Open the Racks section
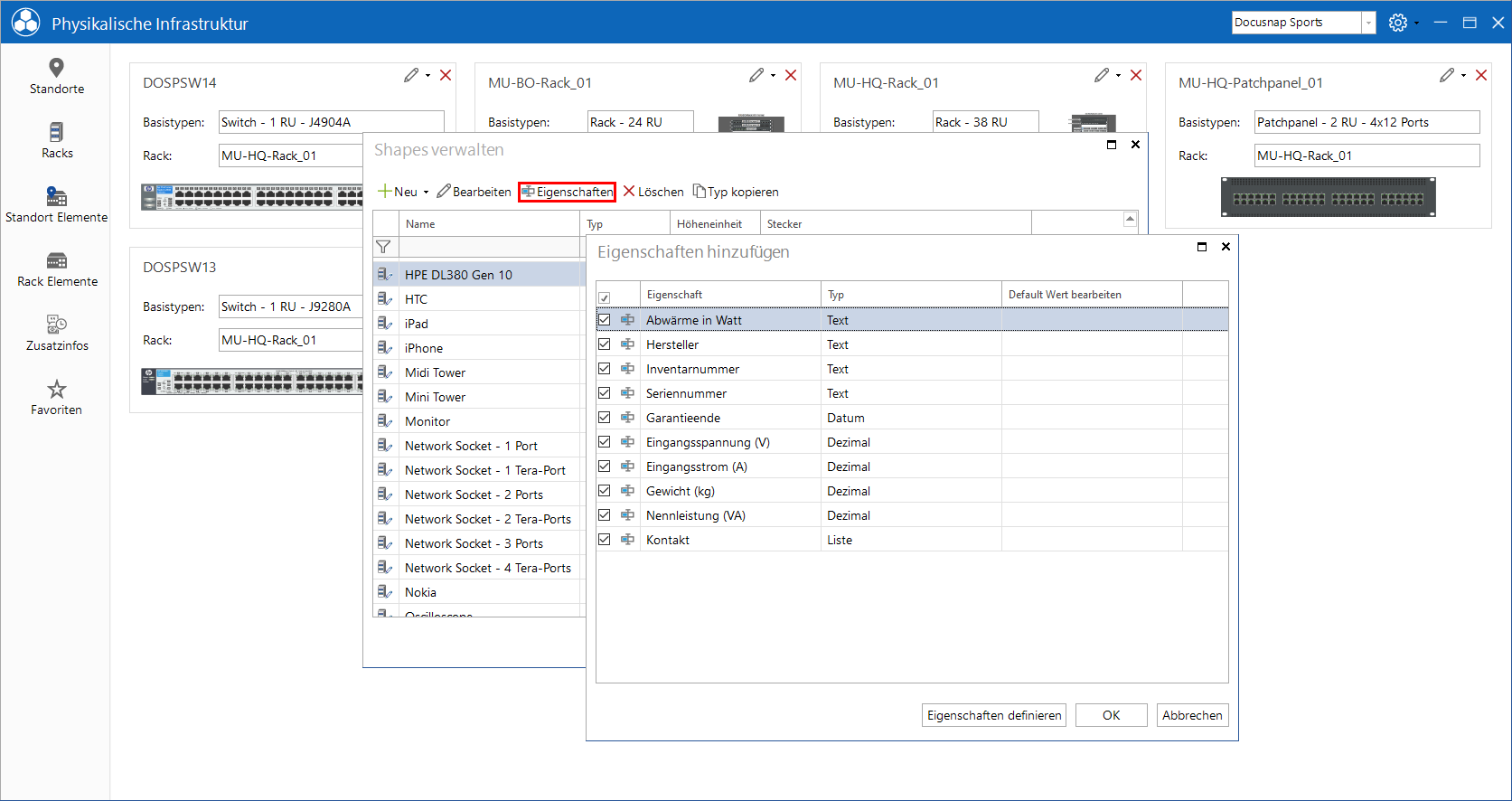Image resolution: width=1512 pixels, height=801 pixels. 56,141
